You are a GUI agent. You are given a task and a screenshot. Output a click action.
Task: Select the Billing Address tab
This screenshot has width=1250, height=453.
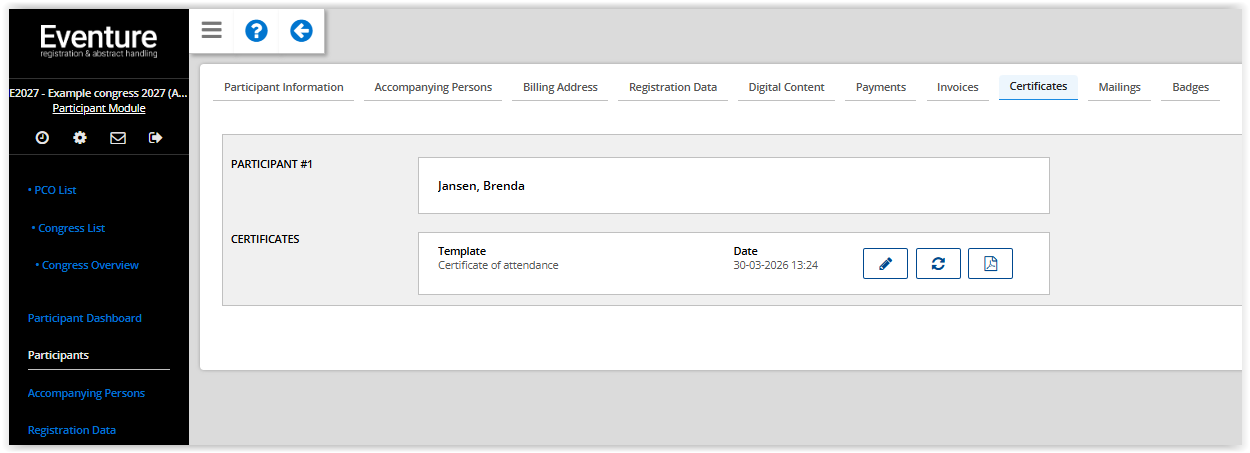560,88
